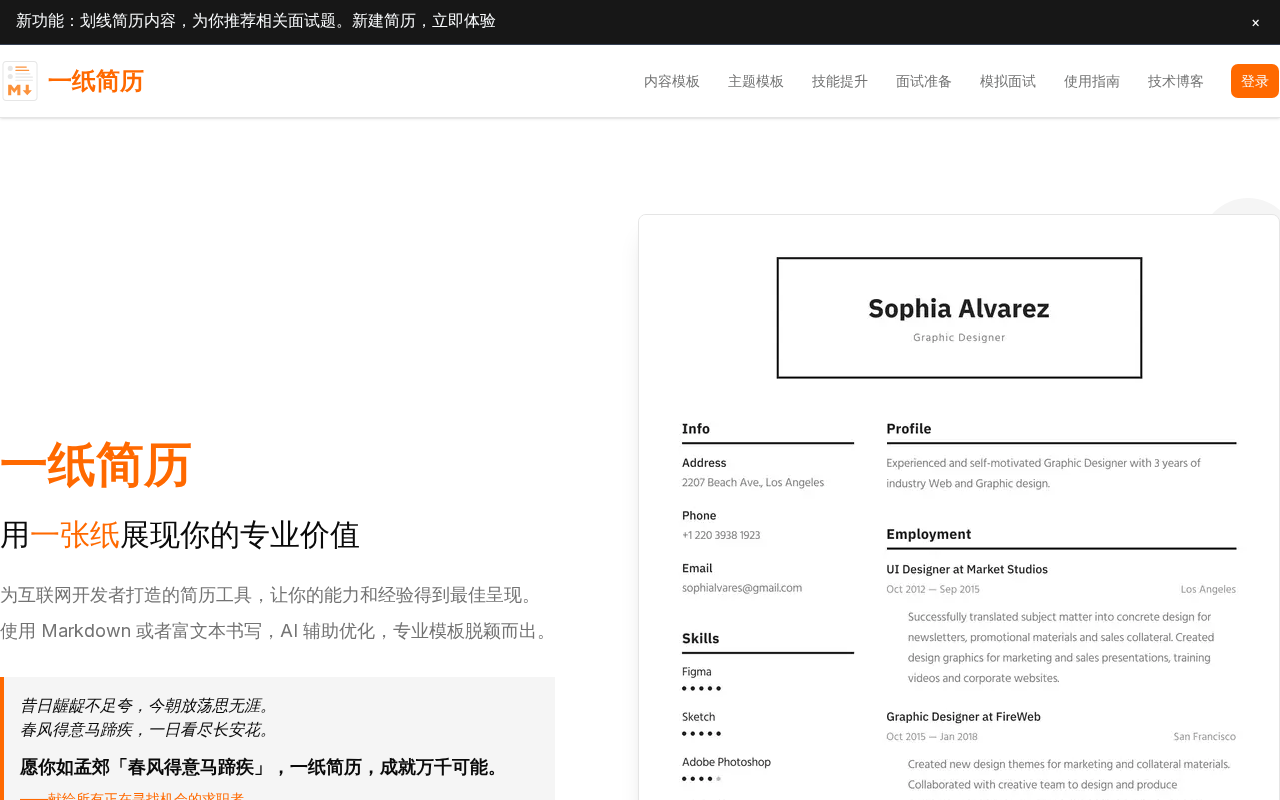Click the orange 登录 button
This screenshot has width=1280, height=800.
[x=1255, y=81]
